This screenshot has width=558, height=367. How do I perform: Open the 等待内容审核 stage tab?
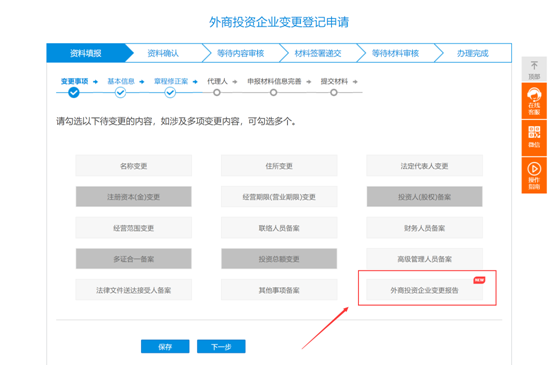241,53
